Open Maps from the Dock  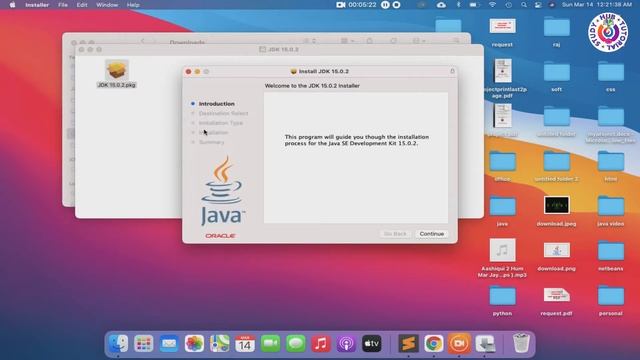point(220,343)
